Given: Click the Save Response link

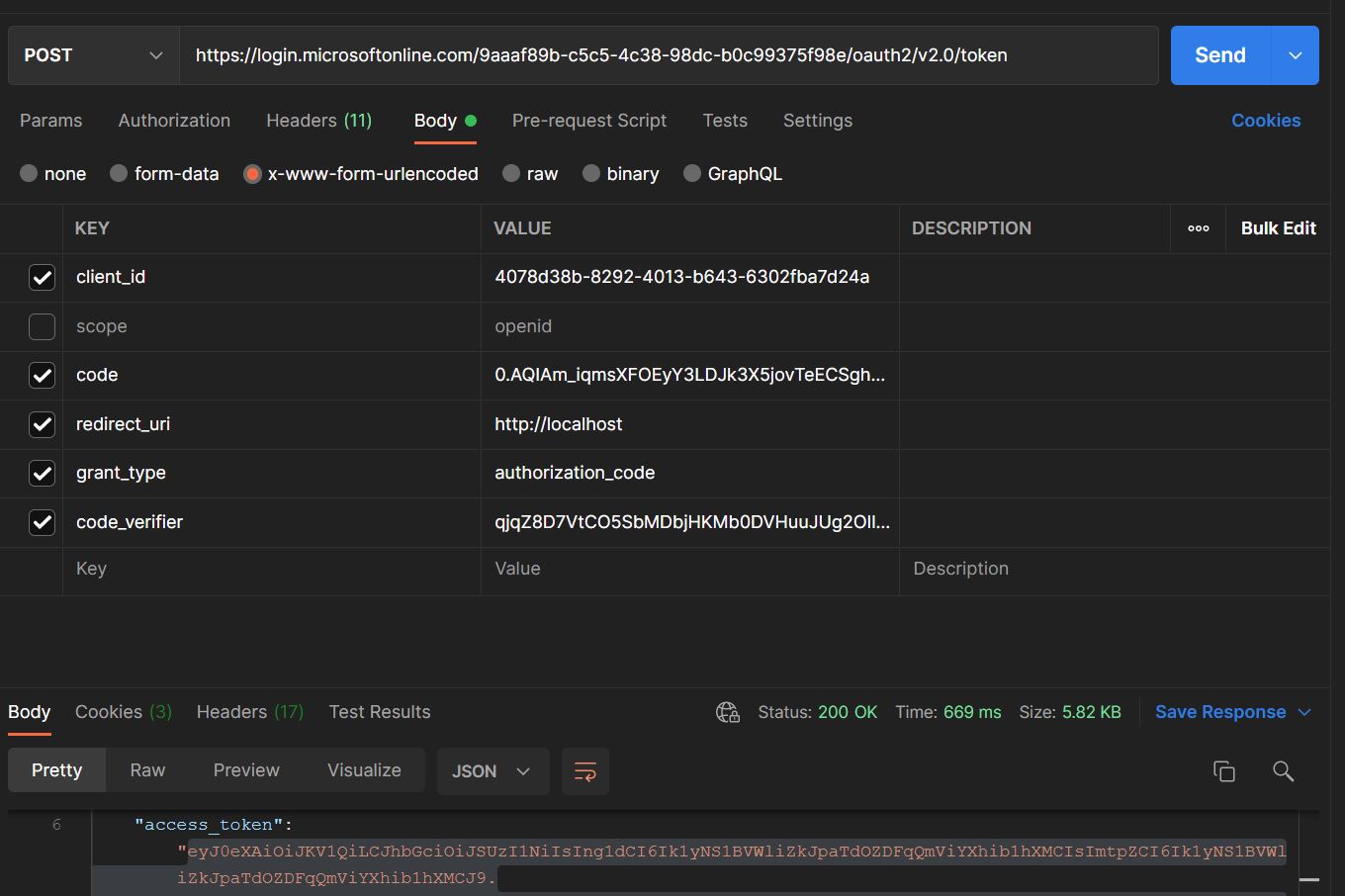Looking at the screenshot, I should (x=1219, y=712).
